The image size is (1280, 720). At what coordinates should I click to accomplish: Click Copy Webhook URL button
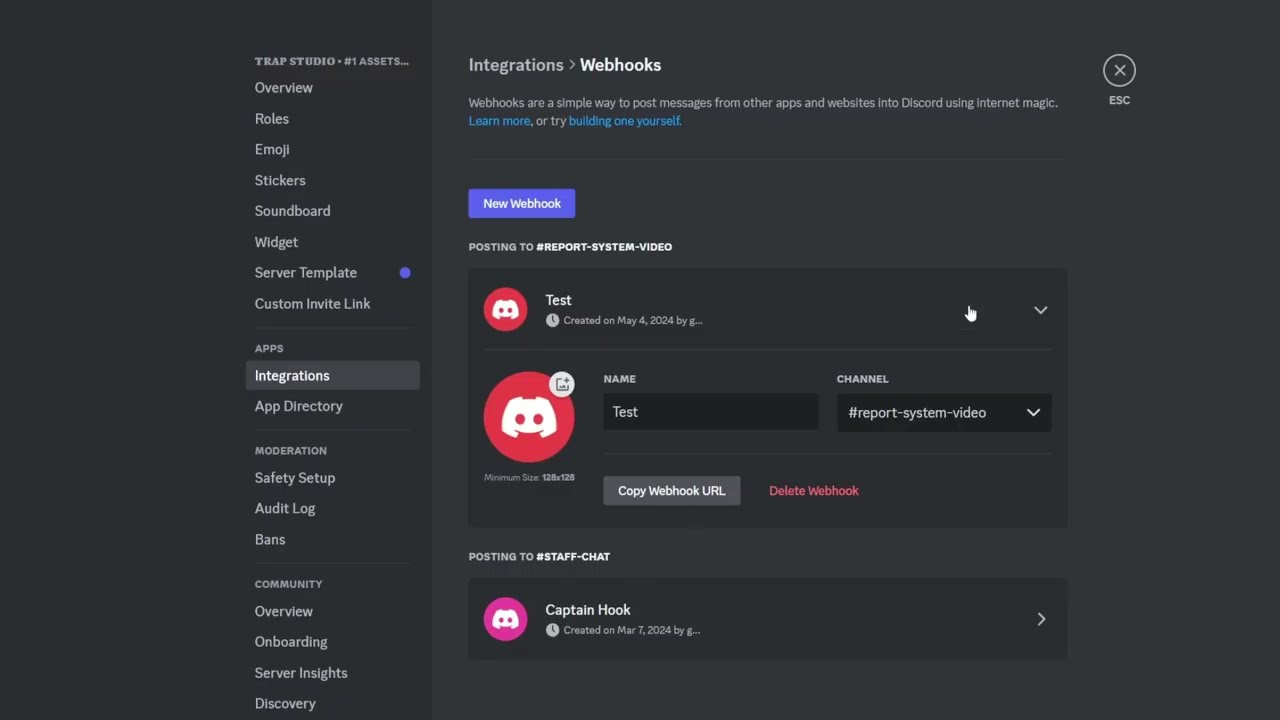click(x=672, y=491)
